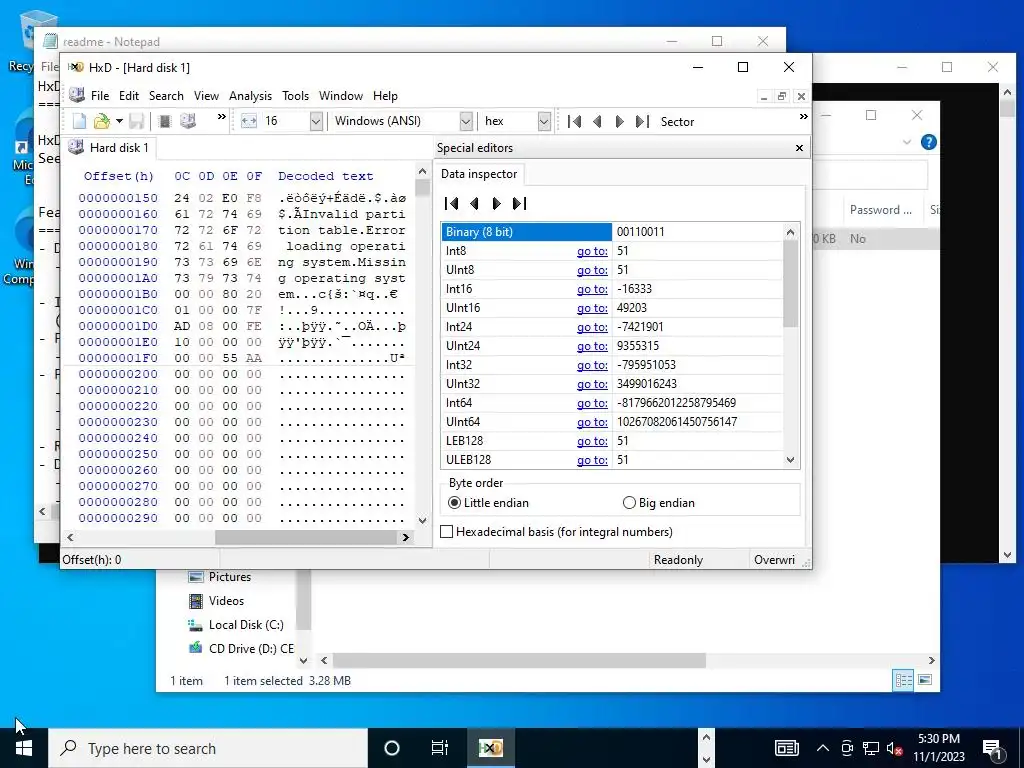The height and width of the screenshot is (768, 1024).
Task: Open the File menu in HxD
Action: pyautogui.click(x=100, y=96)
